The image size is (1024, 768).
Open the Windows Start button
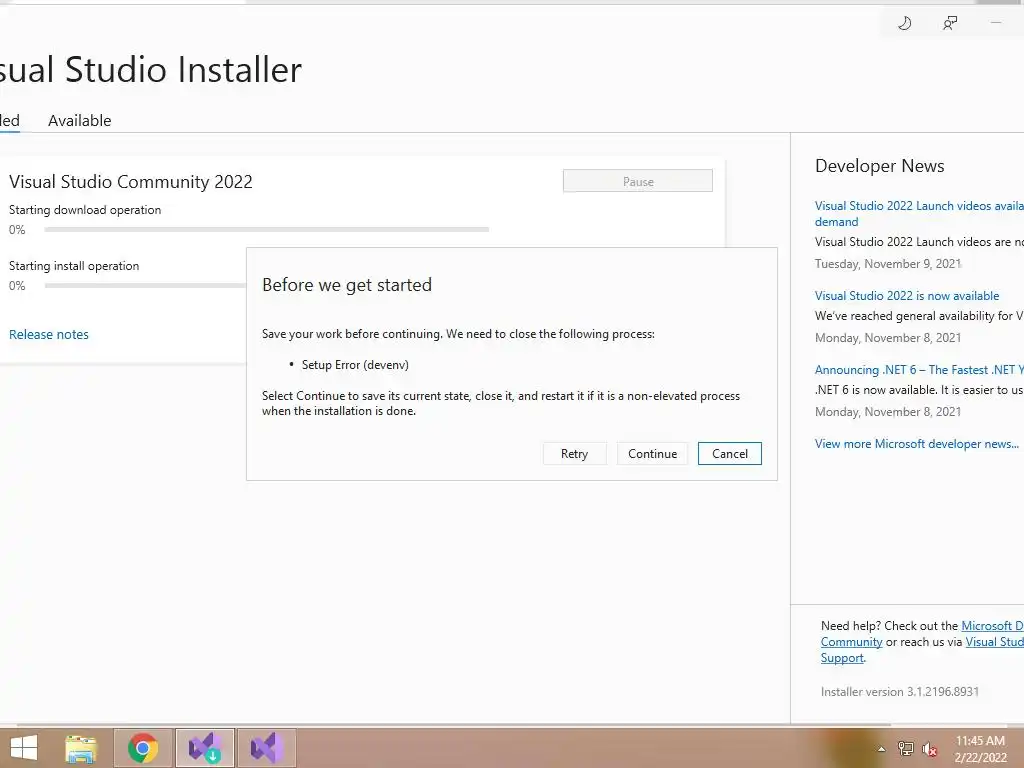[24, 748]
